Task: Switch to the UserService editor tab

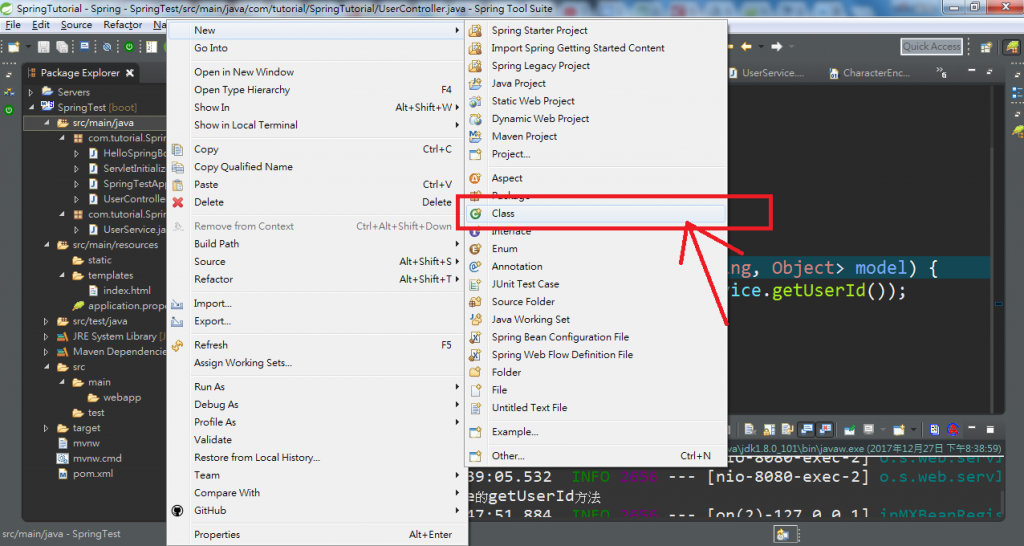Action: coord(766,73)
